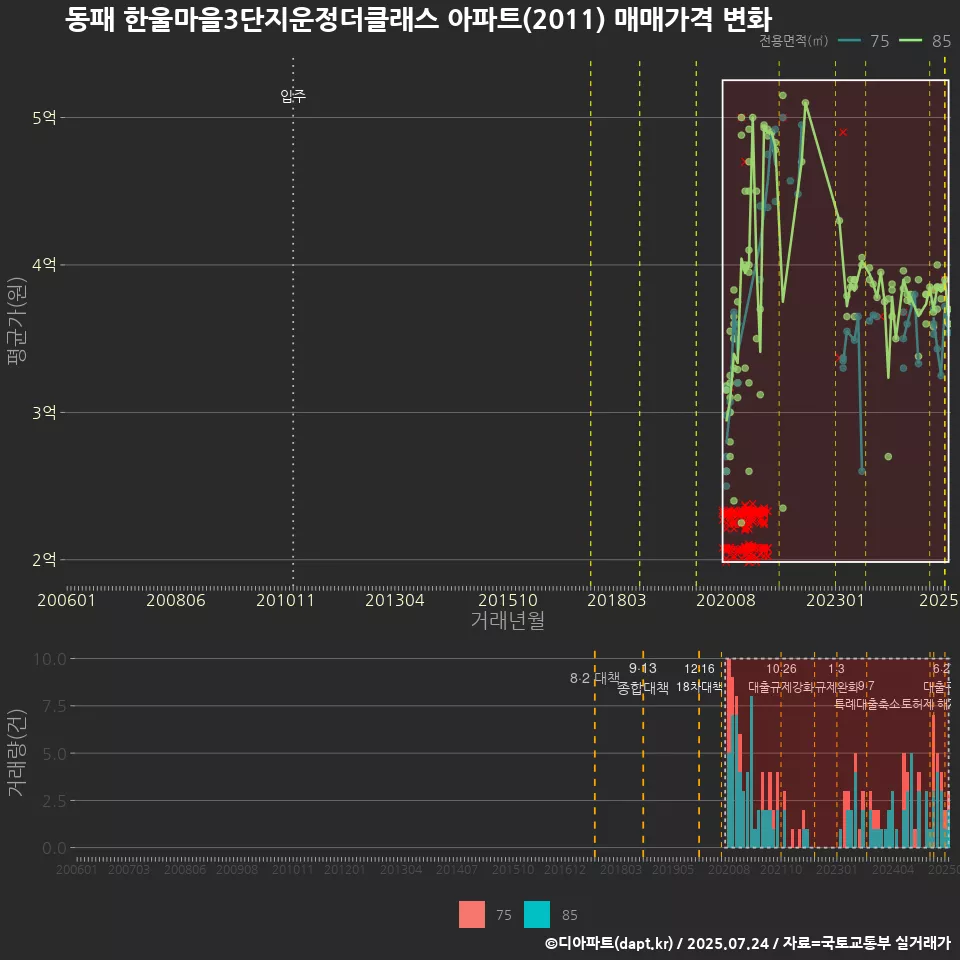Select the 4억 y-axis label
Image resolution: width=960 pixels, height=960 pixels.
[x=44, y=265]
